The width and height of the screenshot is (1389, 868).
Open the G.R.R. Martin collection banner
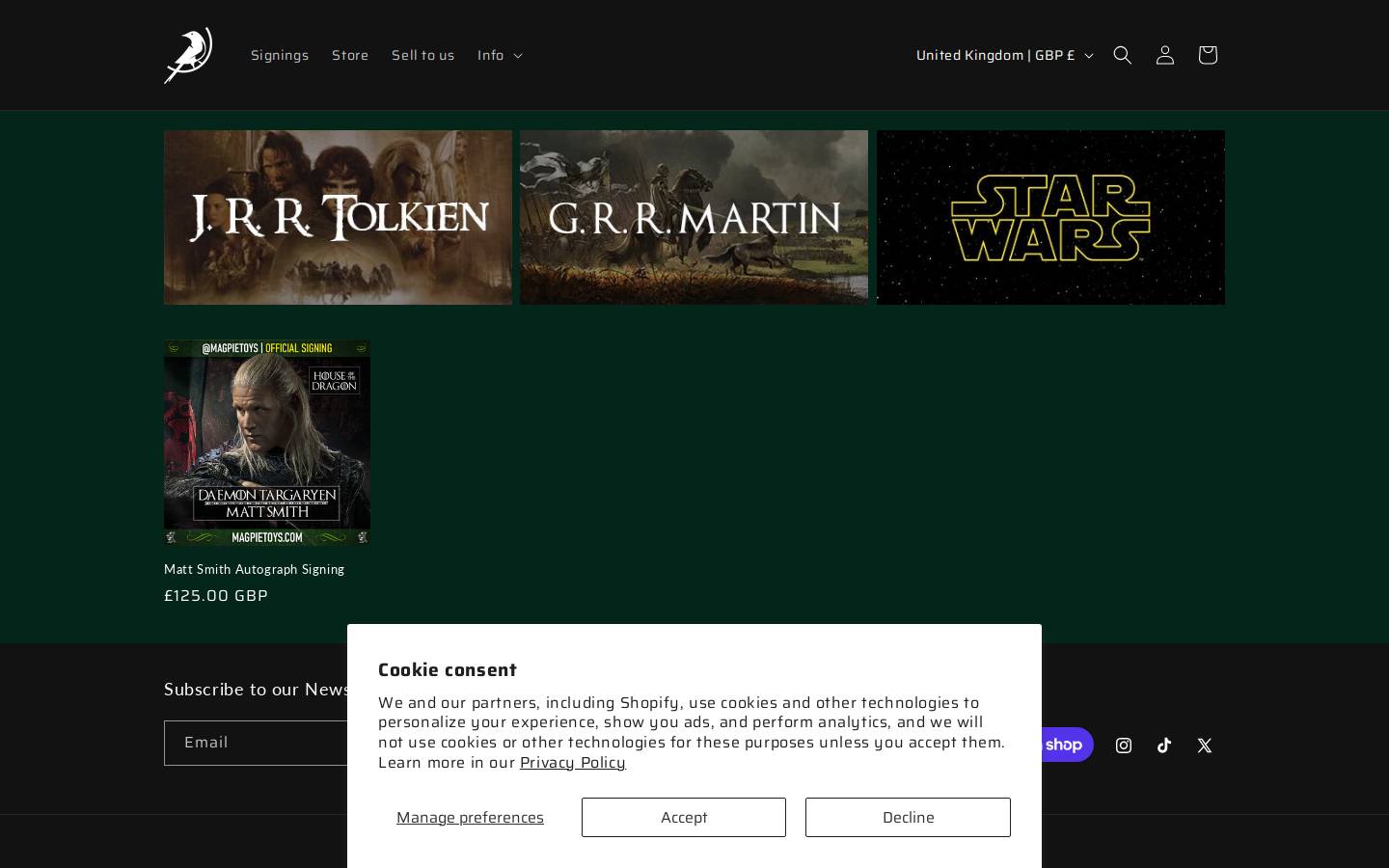tap(694, 217)
